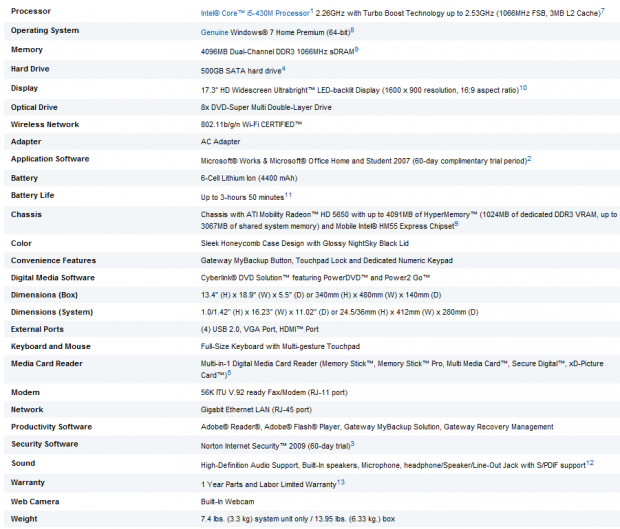The image size is (620, 529).
Task: Open footnote 9 after DDR3 1066MHz SDRAM
Action: tap(356, 48)
